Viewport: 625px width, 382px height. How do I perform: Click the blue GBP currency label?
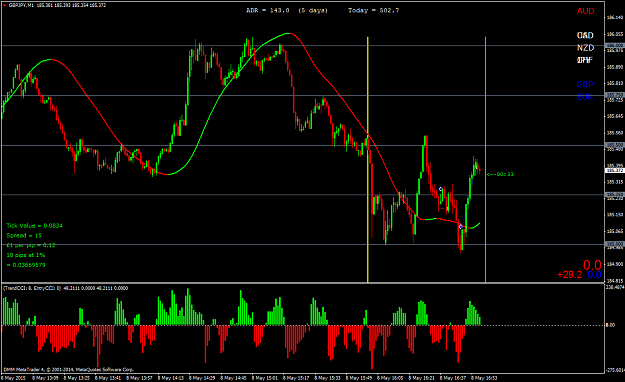(x=585, y=85)
